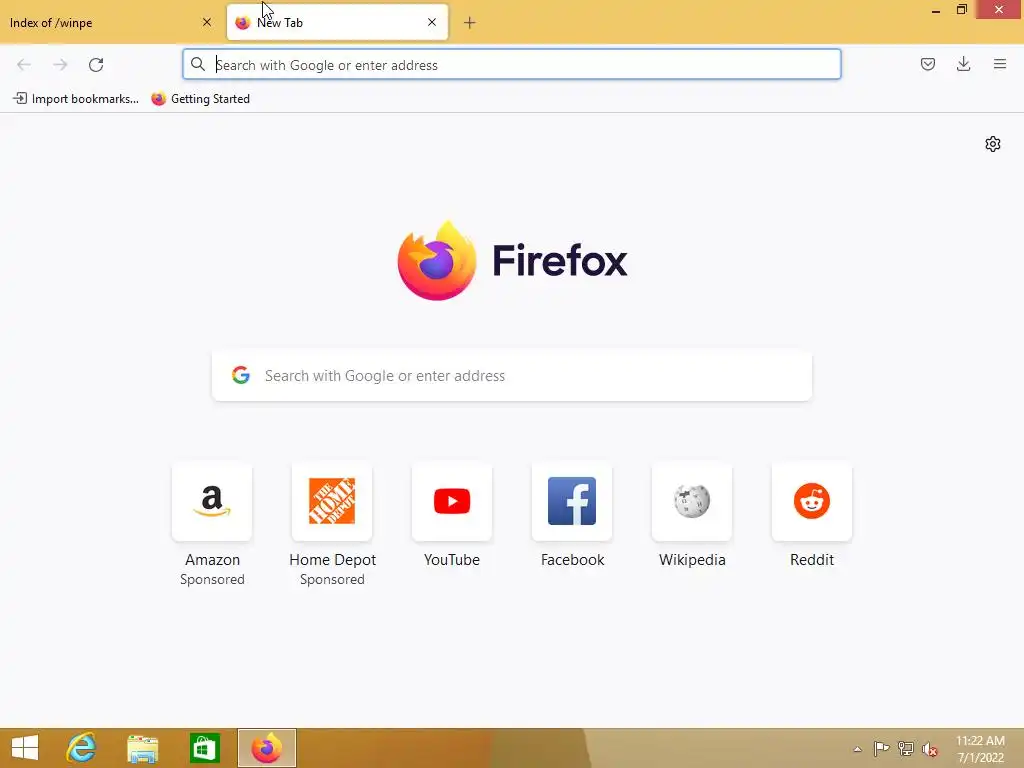Click Import bookmarks in bookmarks toolbar
The image size is (1024, 768).
pos(76,99)
